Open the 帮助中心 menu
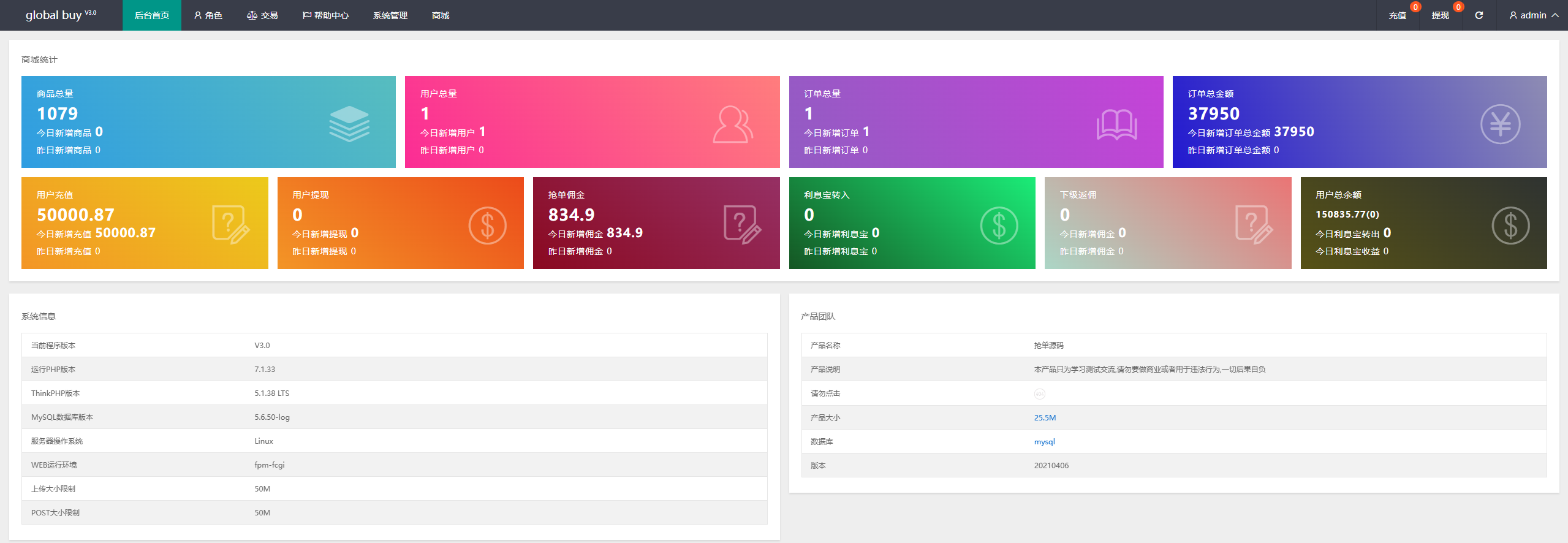This screenshot has width=1568, height=543. (325, 15)
